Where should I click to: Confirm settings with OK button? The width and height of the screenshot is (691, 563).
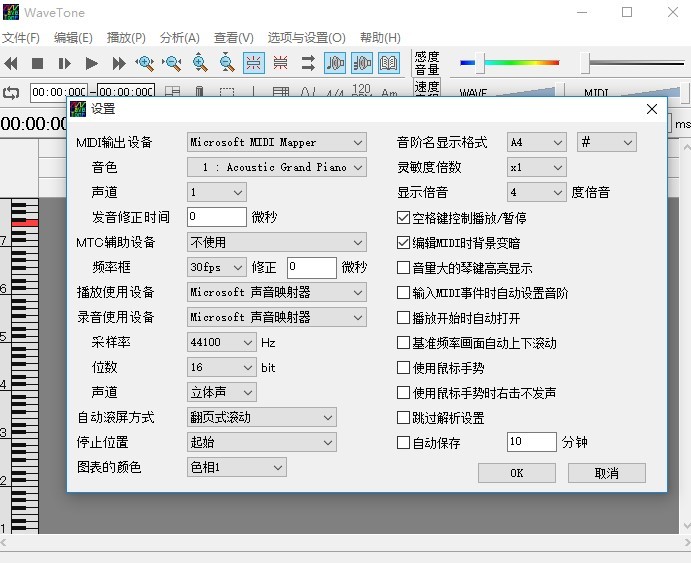(516, 473)
